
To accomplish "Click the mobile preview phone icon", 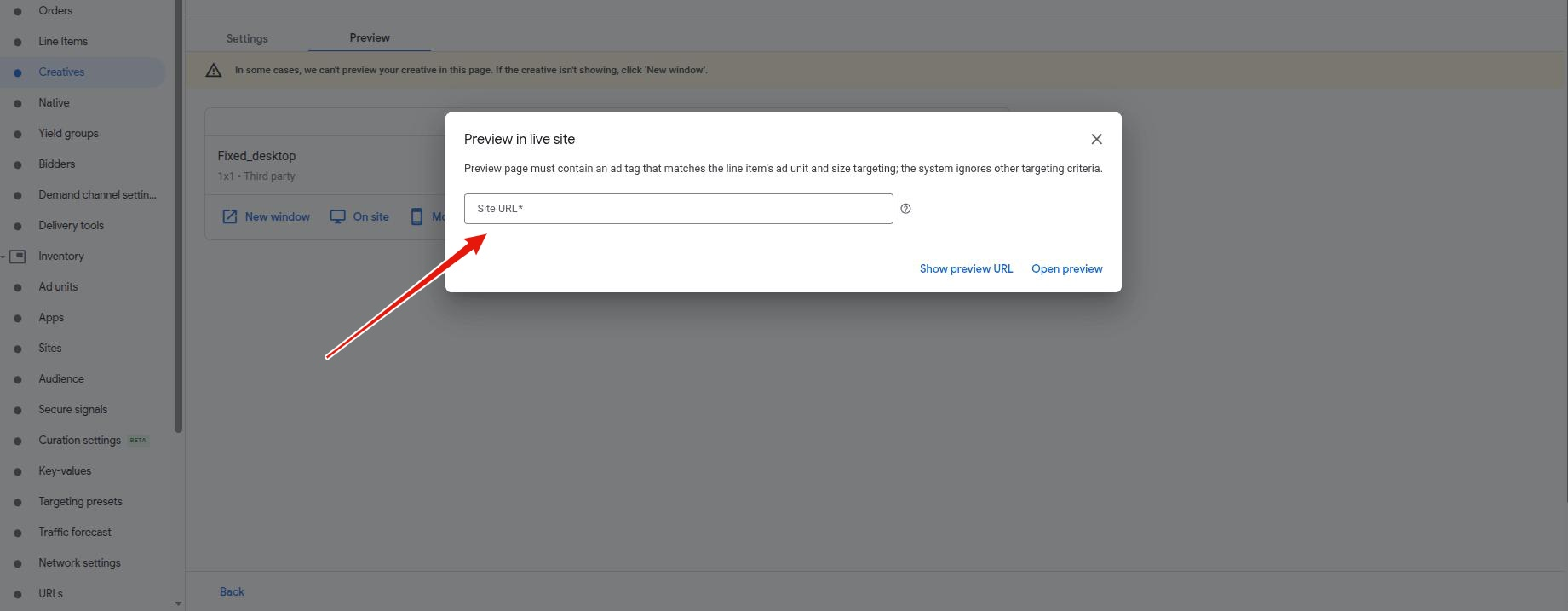I will pyautogui.click(x=416, y=216).
